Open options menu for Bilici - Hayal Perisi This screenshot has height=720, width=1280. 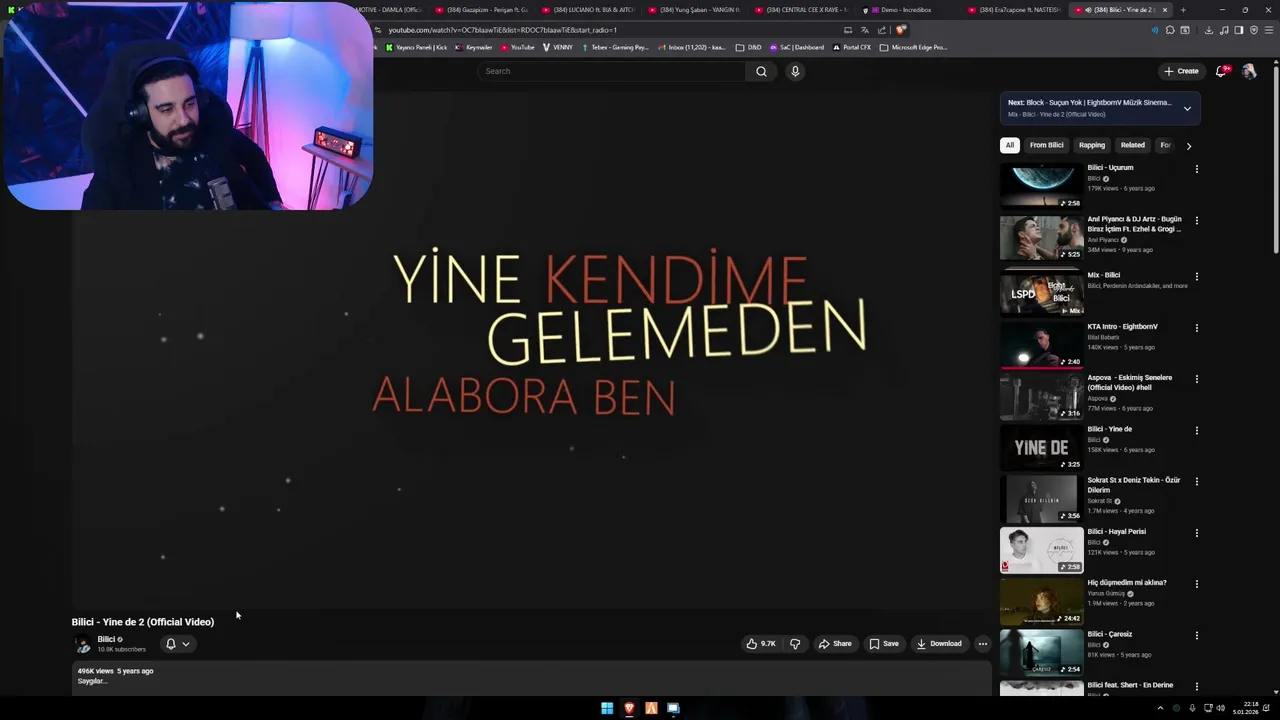[x=1196, y=533]
